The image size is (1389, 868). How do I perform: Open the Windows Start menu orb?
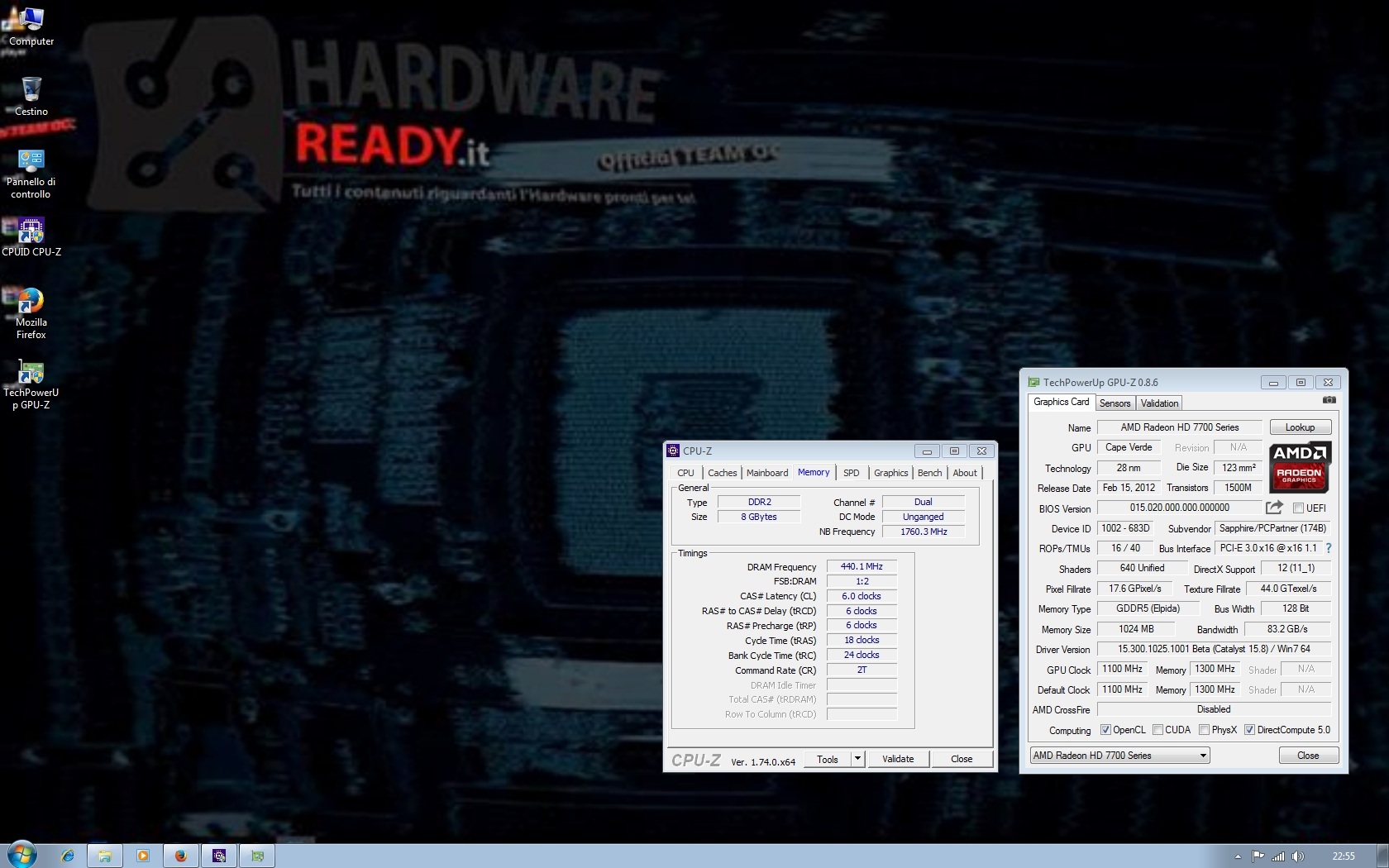pyautogui.click(x=21, y=855)
